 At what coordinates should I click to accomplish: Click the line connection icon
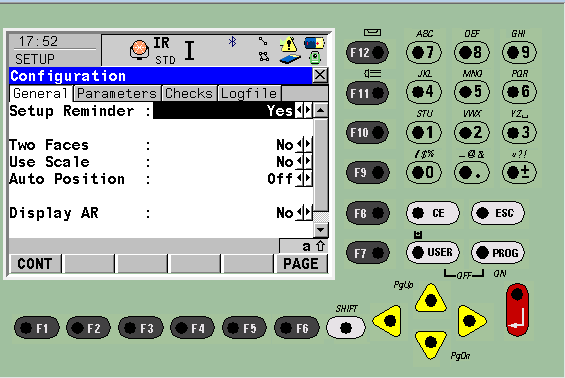tap(263, 41)
